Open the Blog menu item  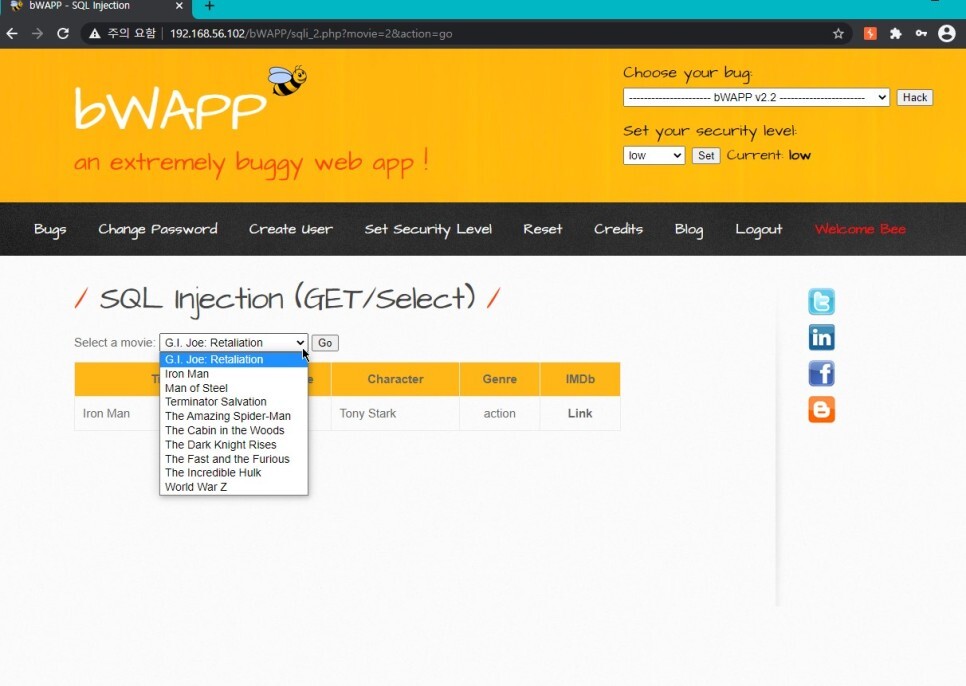click(x=689, y=230)
